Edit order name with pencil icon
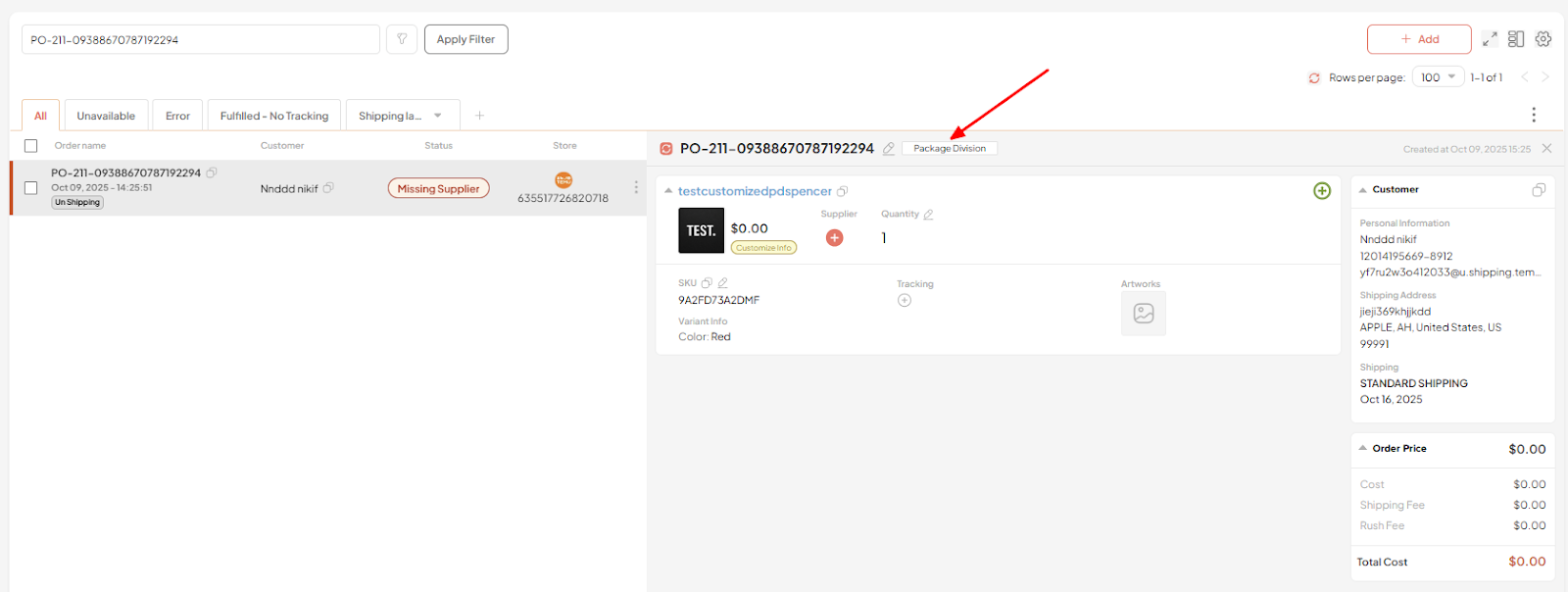The image size is (1568, 592). (x=889, y=149)
